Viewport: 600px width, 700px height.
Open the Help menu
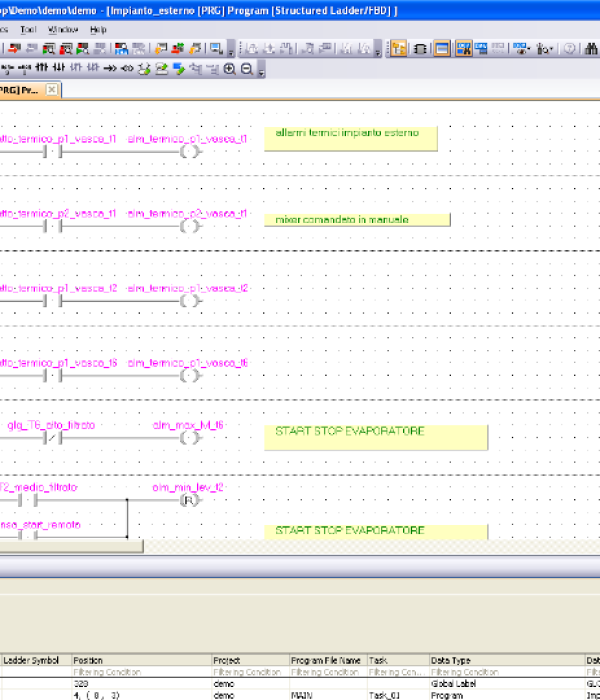(98, 30)
